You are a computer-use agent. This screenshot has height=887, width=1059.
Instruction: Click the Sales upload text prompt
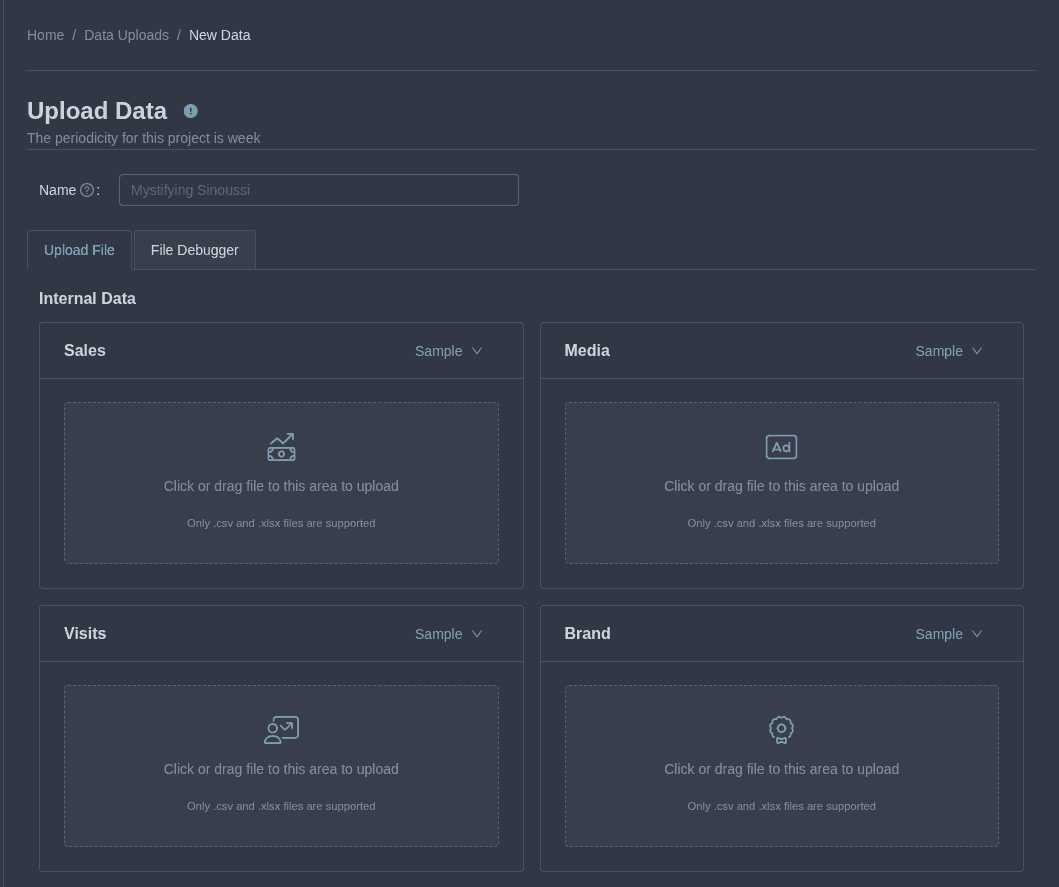point(281,486)
